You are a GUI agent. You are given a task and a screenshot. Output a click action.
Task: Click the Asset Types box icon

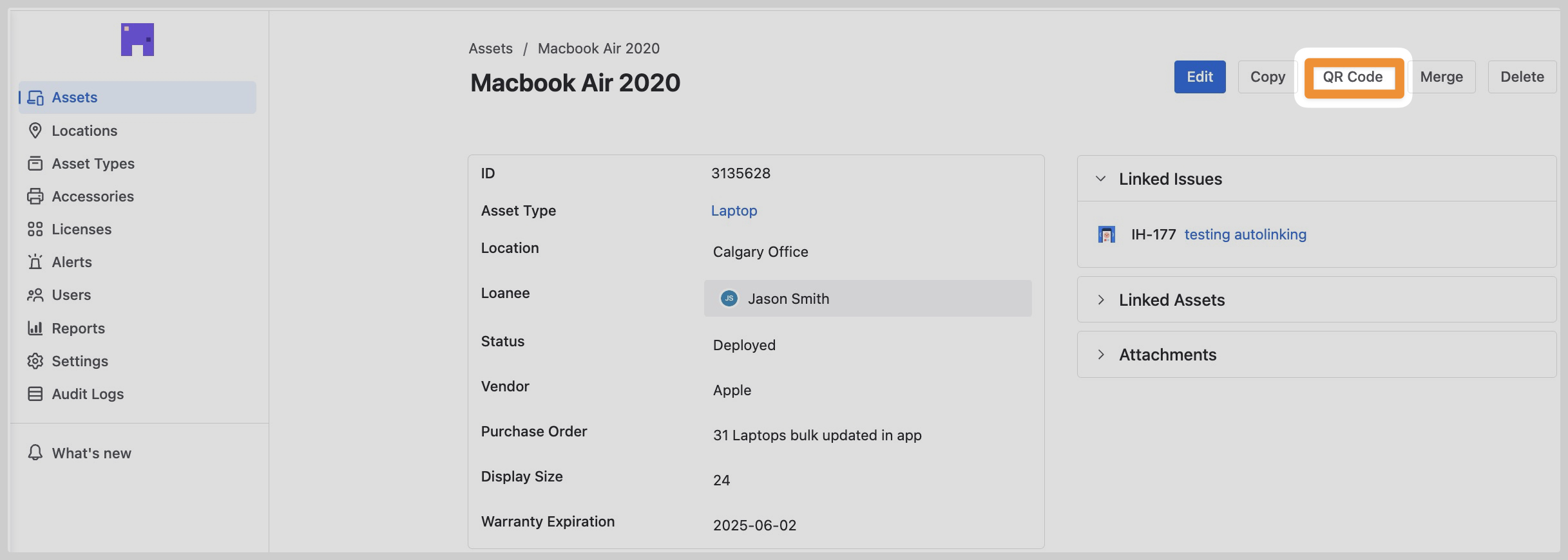(35, 163)
